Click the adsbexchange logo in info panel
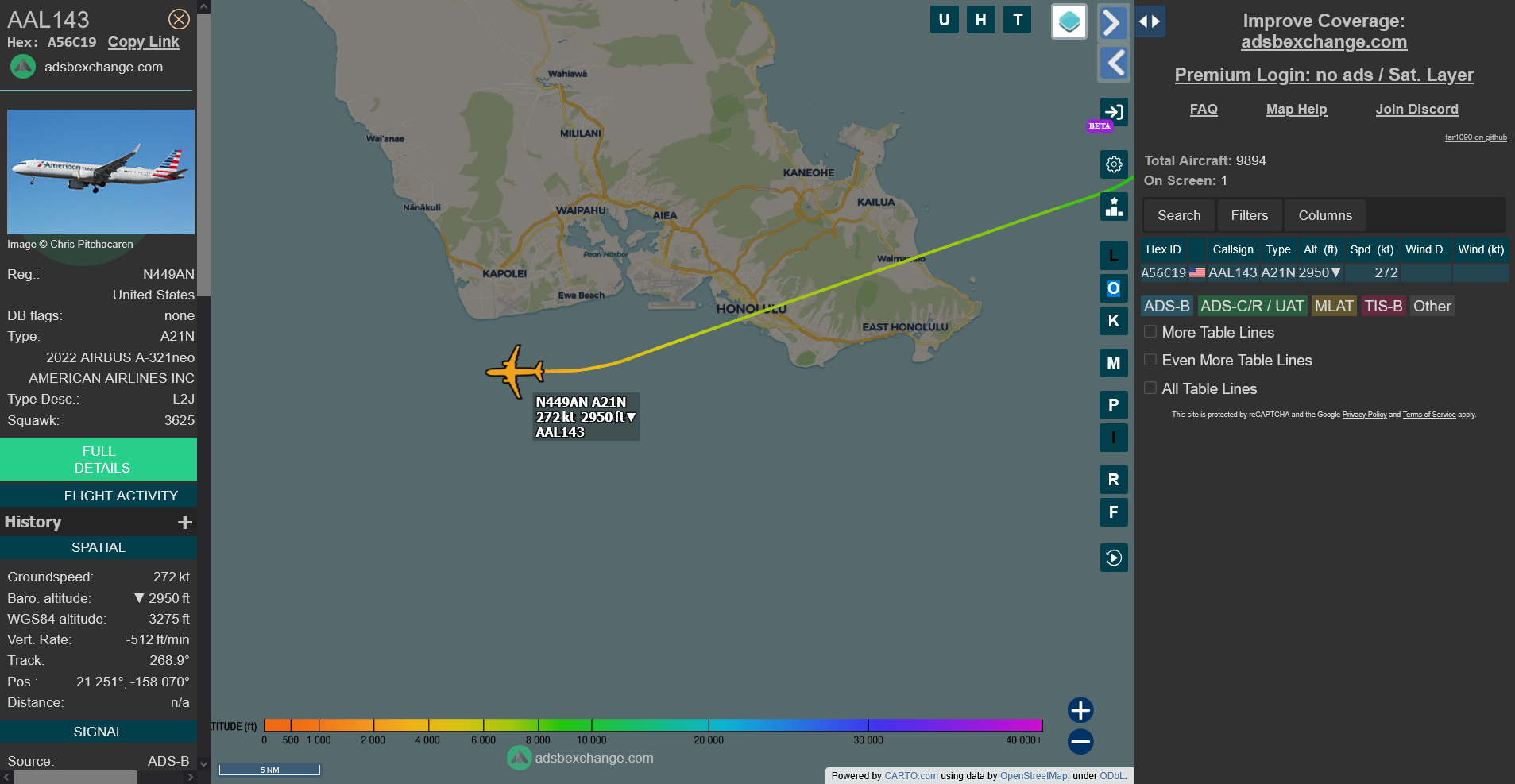Image resolution: width=1515 pixels, height=784 pixels. (x=23, y=67)
